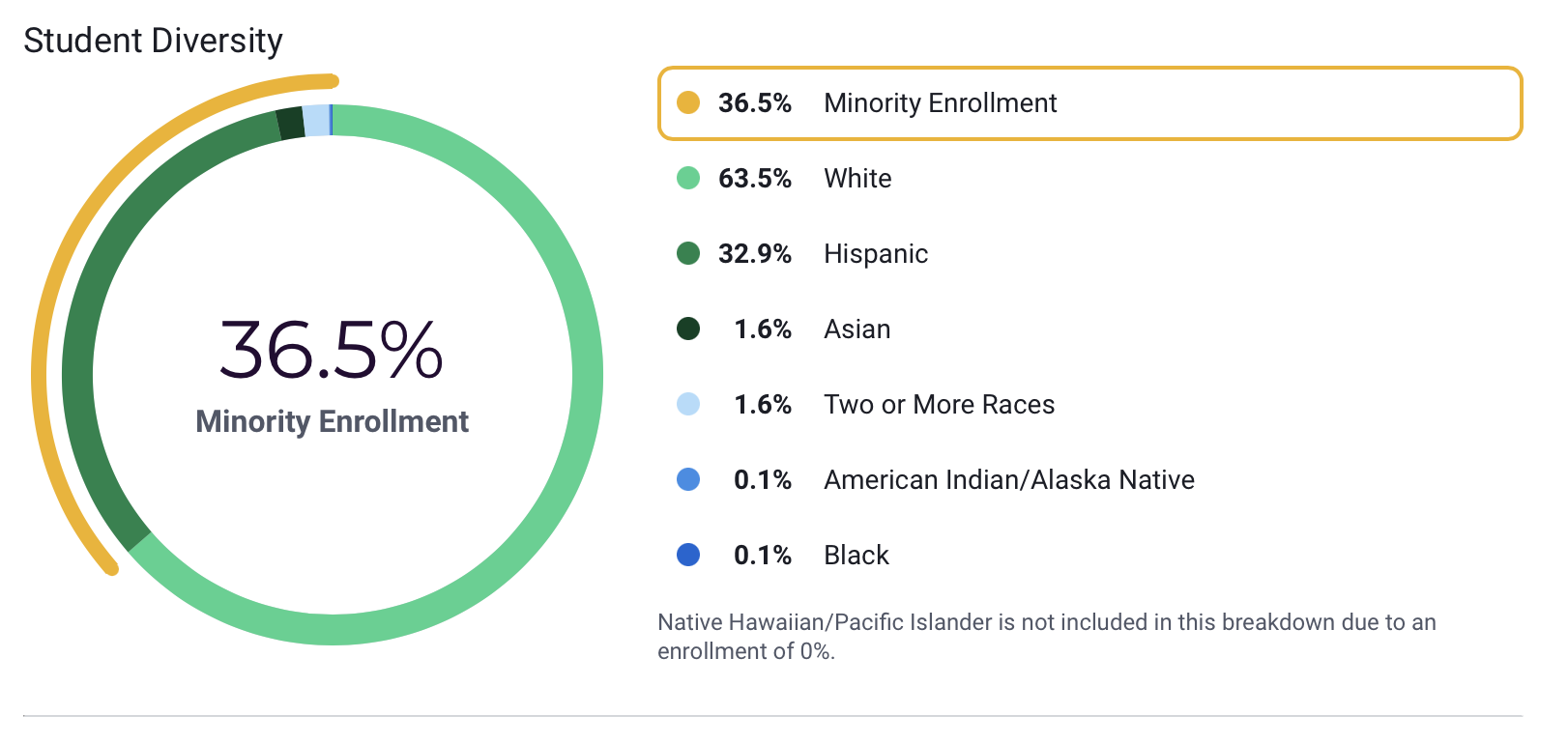Click the American Indian/Alaska Native legend dot
This screenshot has height=744, width=1568.
[x=688, y=479]
